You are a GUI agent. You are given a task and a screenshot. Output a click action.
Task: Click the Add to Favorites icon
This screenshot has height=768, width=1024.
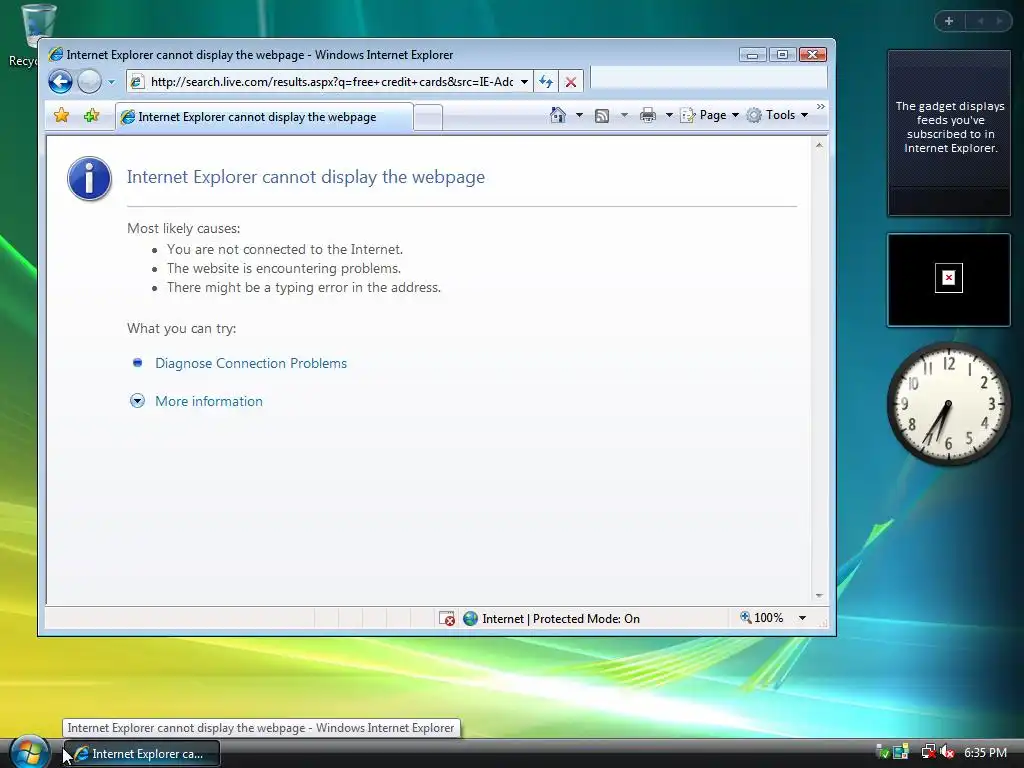pyautogui.click(x=91, y=116)
